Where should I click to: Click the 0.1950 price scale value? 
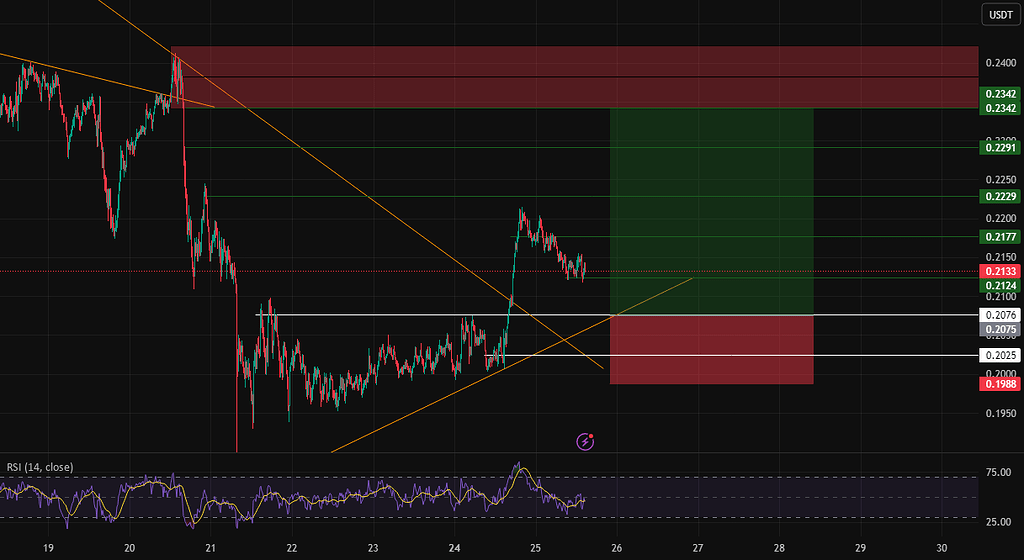click(x=1000, y=413)
